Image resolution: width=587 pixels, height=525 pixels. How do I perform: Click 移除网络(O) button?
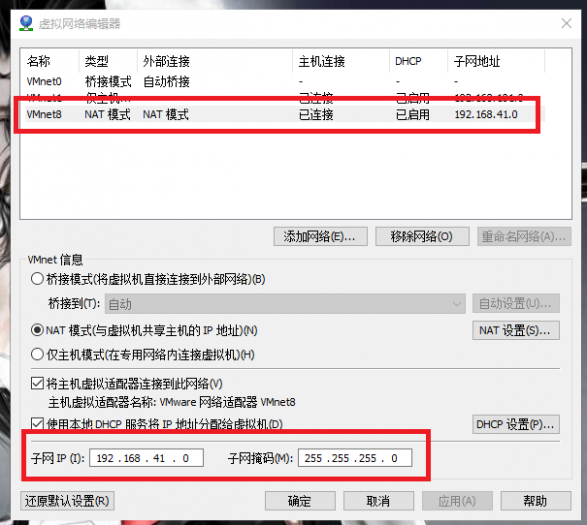(x=422, y=236)
